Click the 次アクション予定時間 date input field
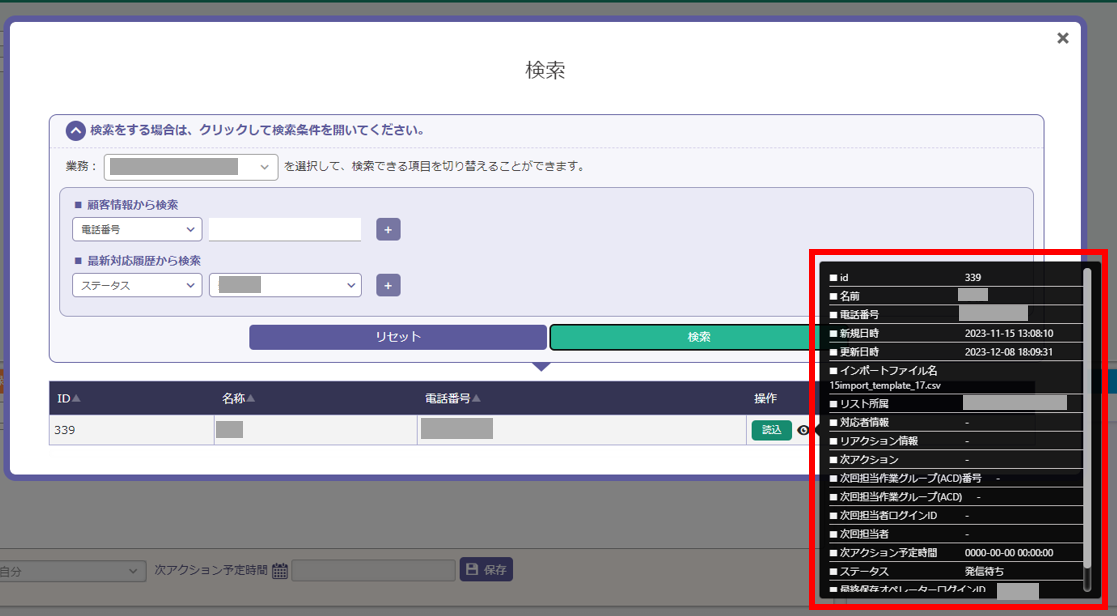 (373, 571)
